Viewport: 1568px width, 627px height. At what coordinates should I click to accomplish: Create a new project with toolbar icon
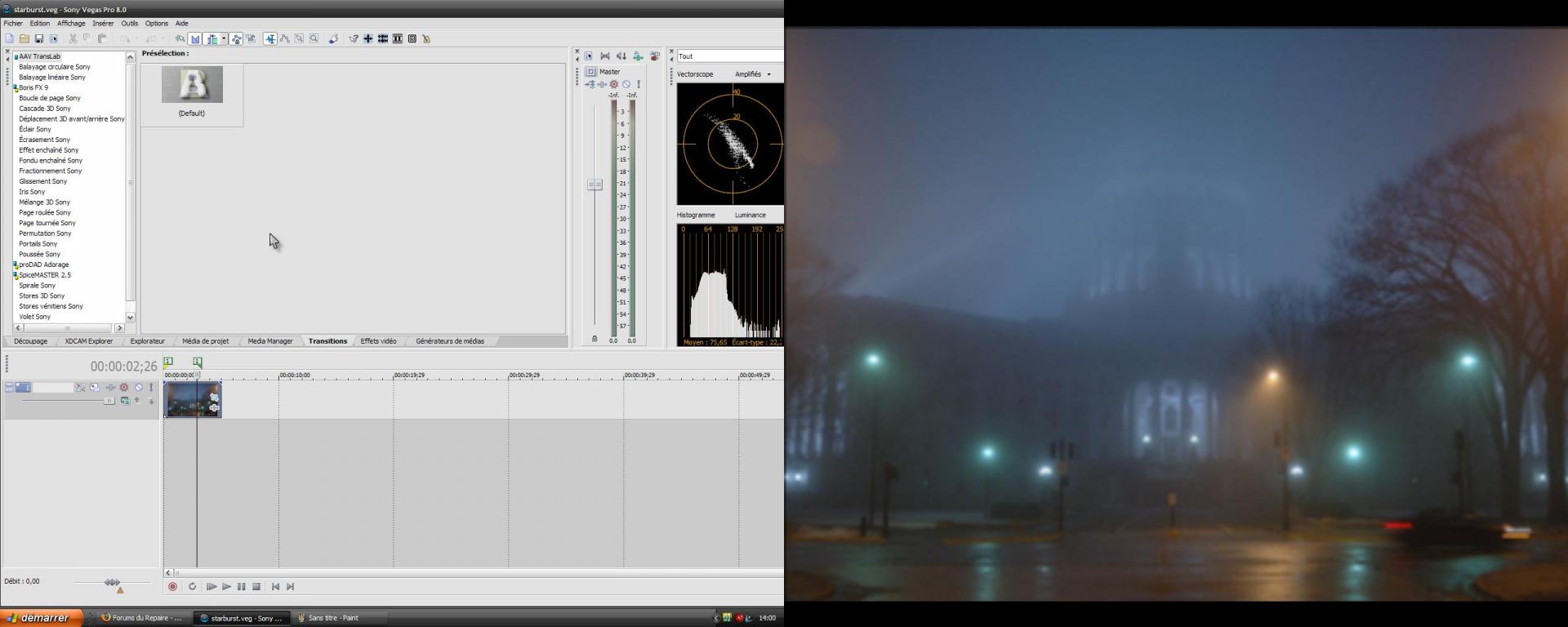coord(9,38)
